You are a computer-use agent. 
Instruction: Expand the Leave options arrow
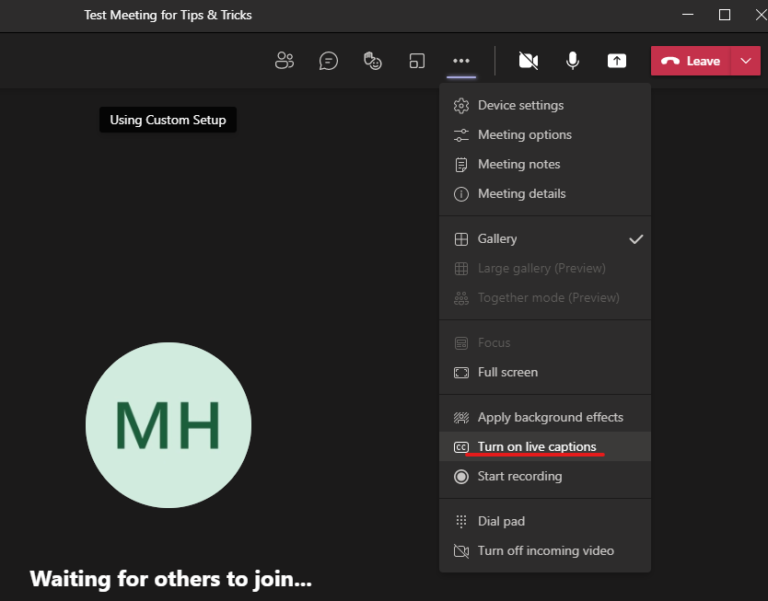tap(745, 61)
